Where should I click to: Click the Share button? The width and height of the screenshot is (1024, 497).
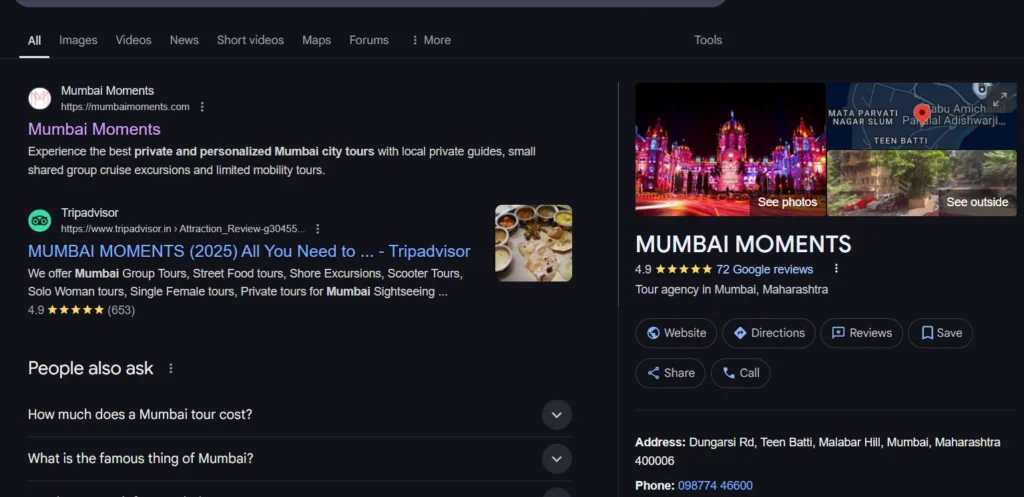670,373
